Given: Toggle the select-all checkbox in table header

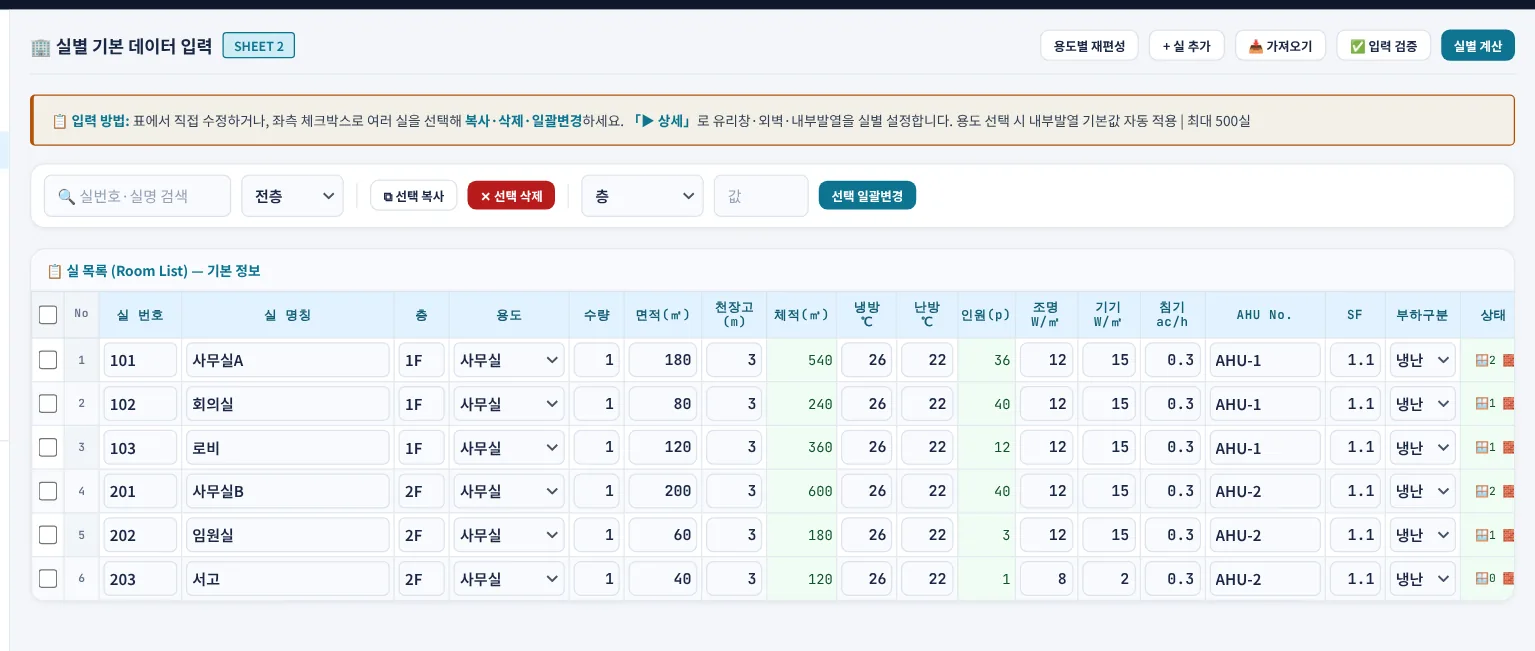Looking at the screenshot, I should [48, 315].
